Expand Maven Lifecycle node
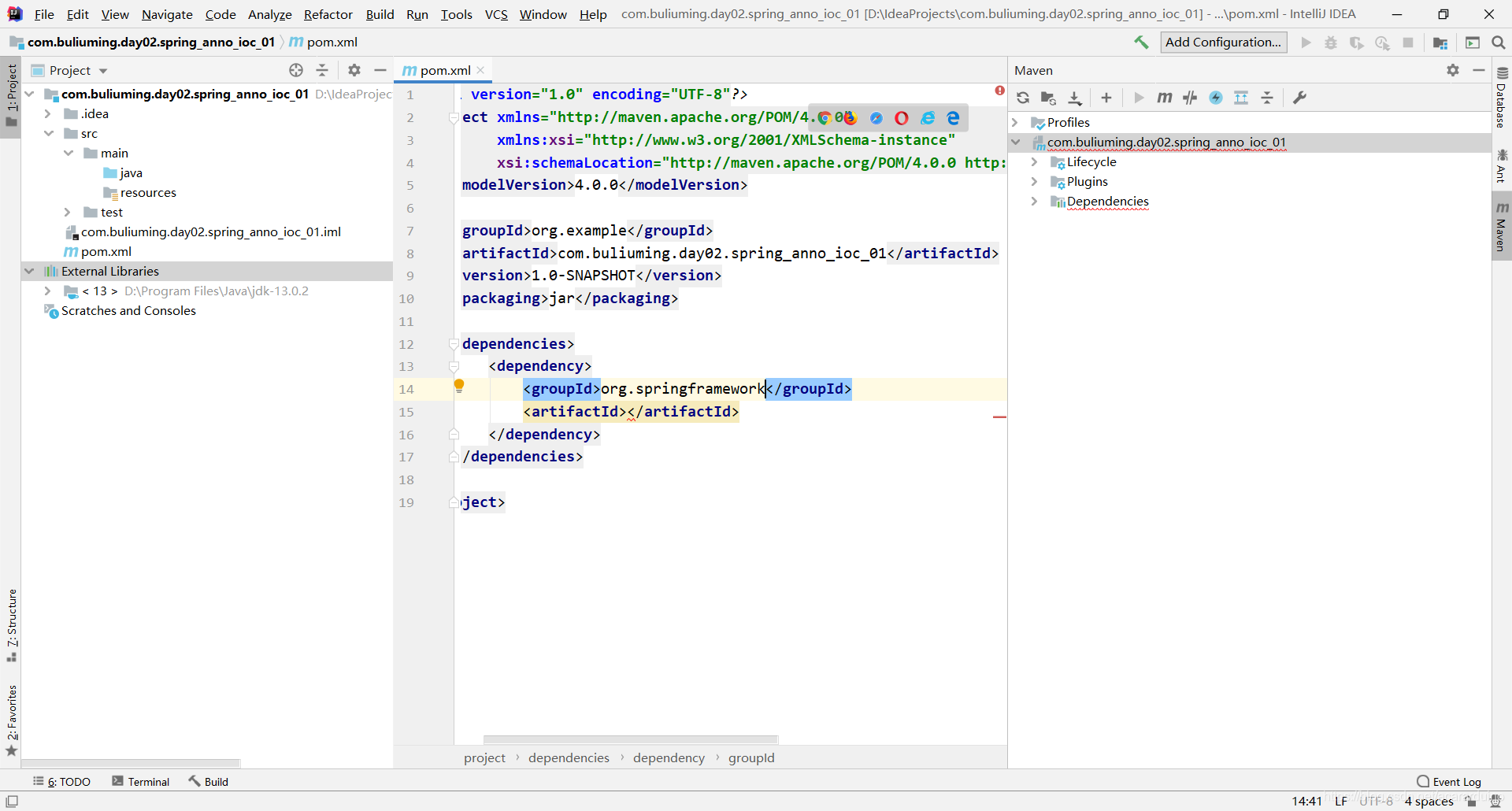 tap(1034, 161)
